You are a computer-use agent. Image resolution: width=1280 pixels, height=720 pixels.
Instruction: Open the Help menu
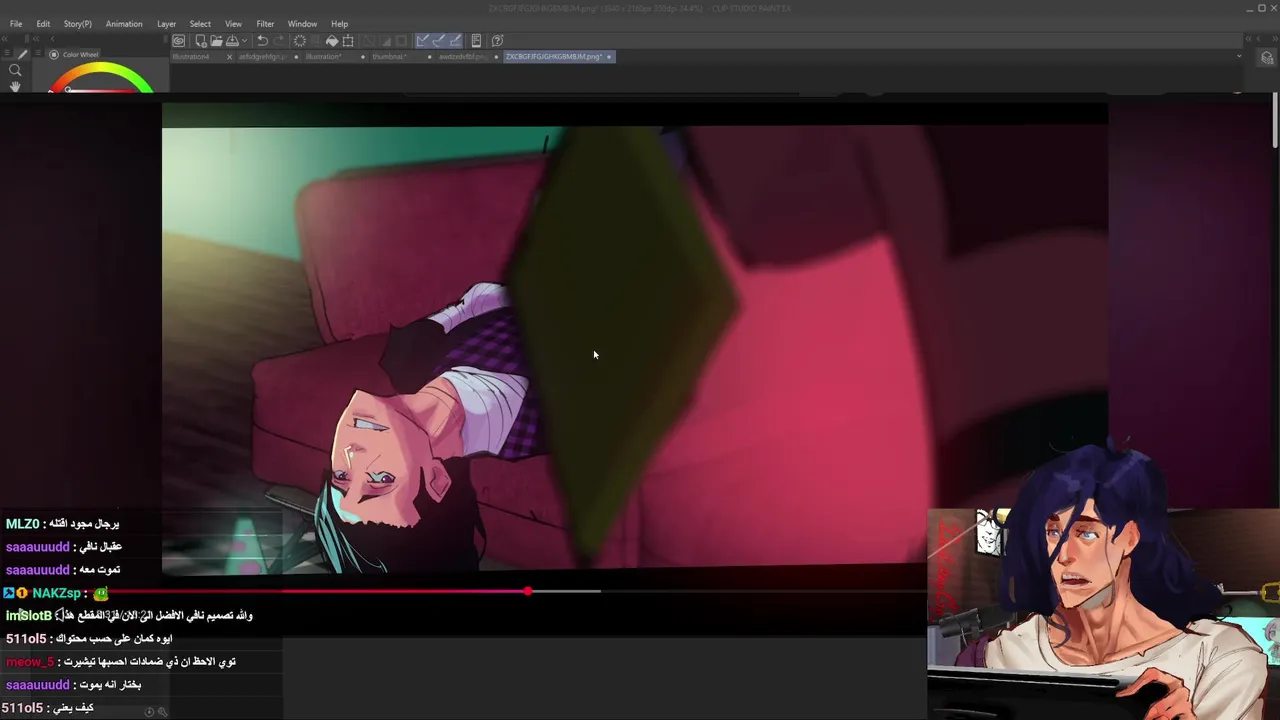[340, 24]
